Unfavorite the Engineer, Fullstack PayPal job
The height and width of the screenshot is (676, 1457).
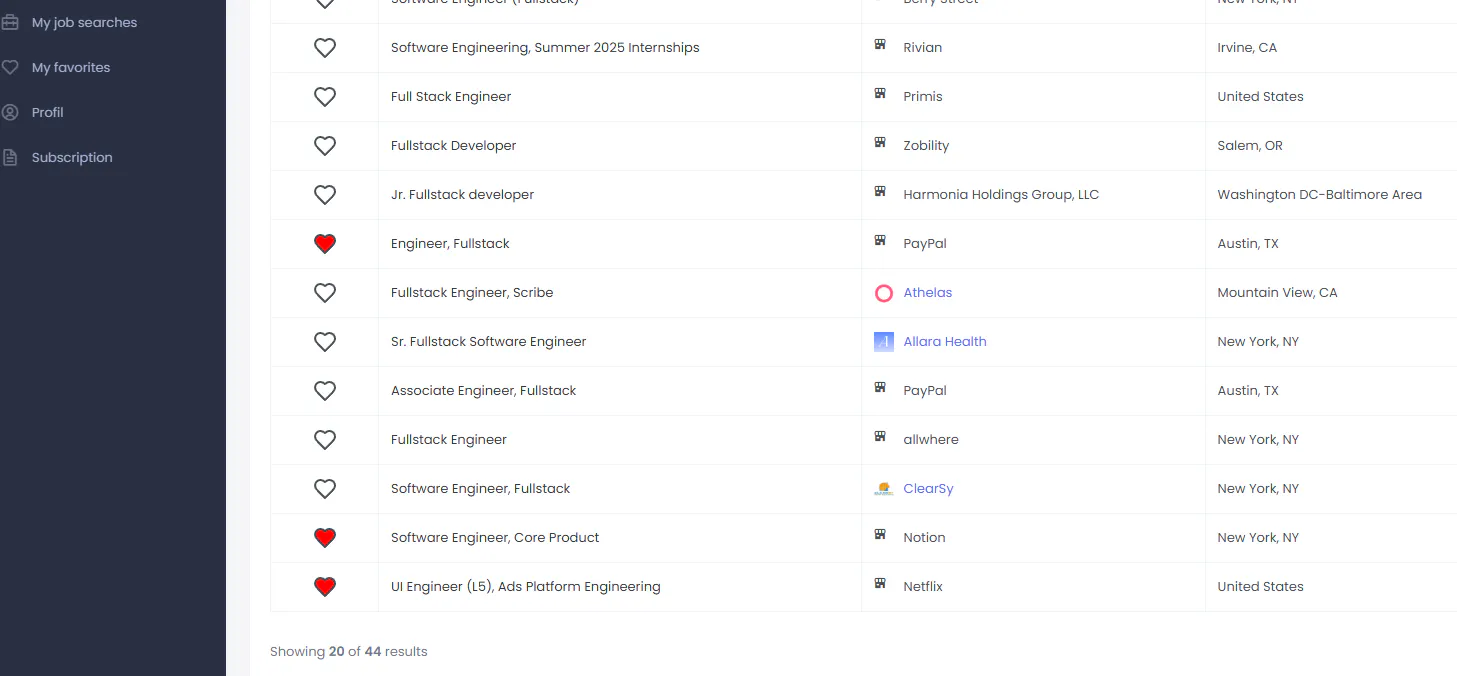[x=325, y=243]
